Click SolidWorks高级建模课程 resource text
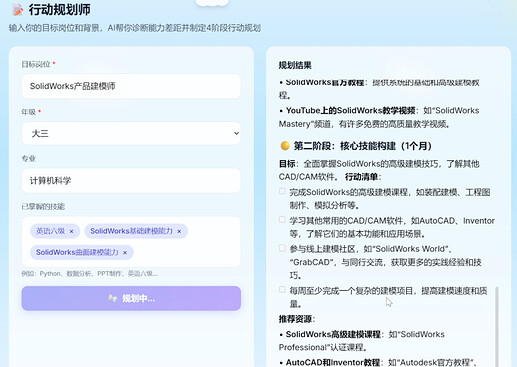 (x=333, y=334)
